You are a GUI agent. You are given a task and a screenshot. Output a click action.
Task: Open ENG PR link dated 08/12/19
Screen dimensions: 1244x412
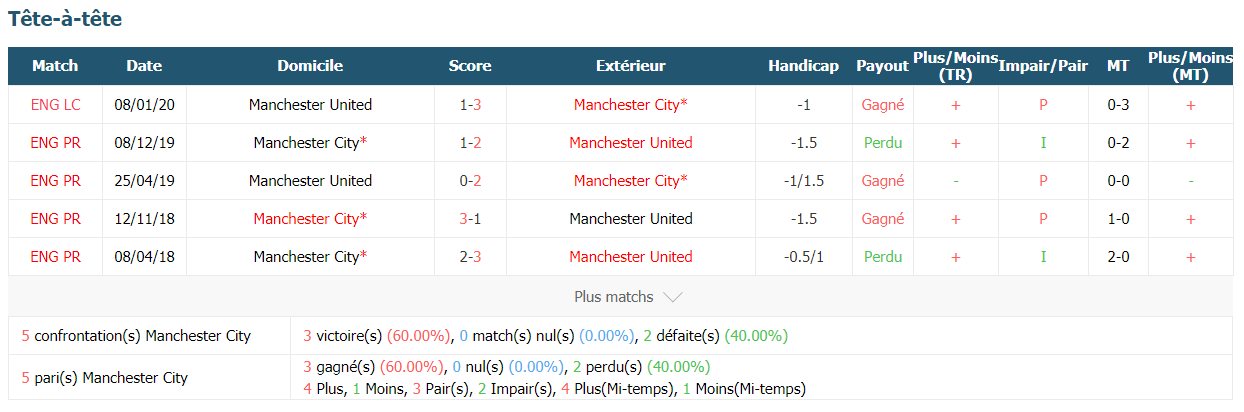click(x=55, y=143)
